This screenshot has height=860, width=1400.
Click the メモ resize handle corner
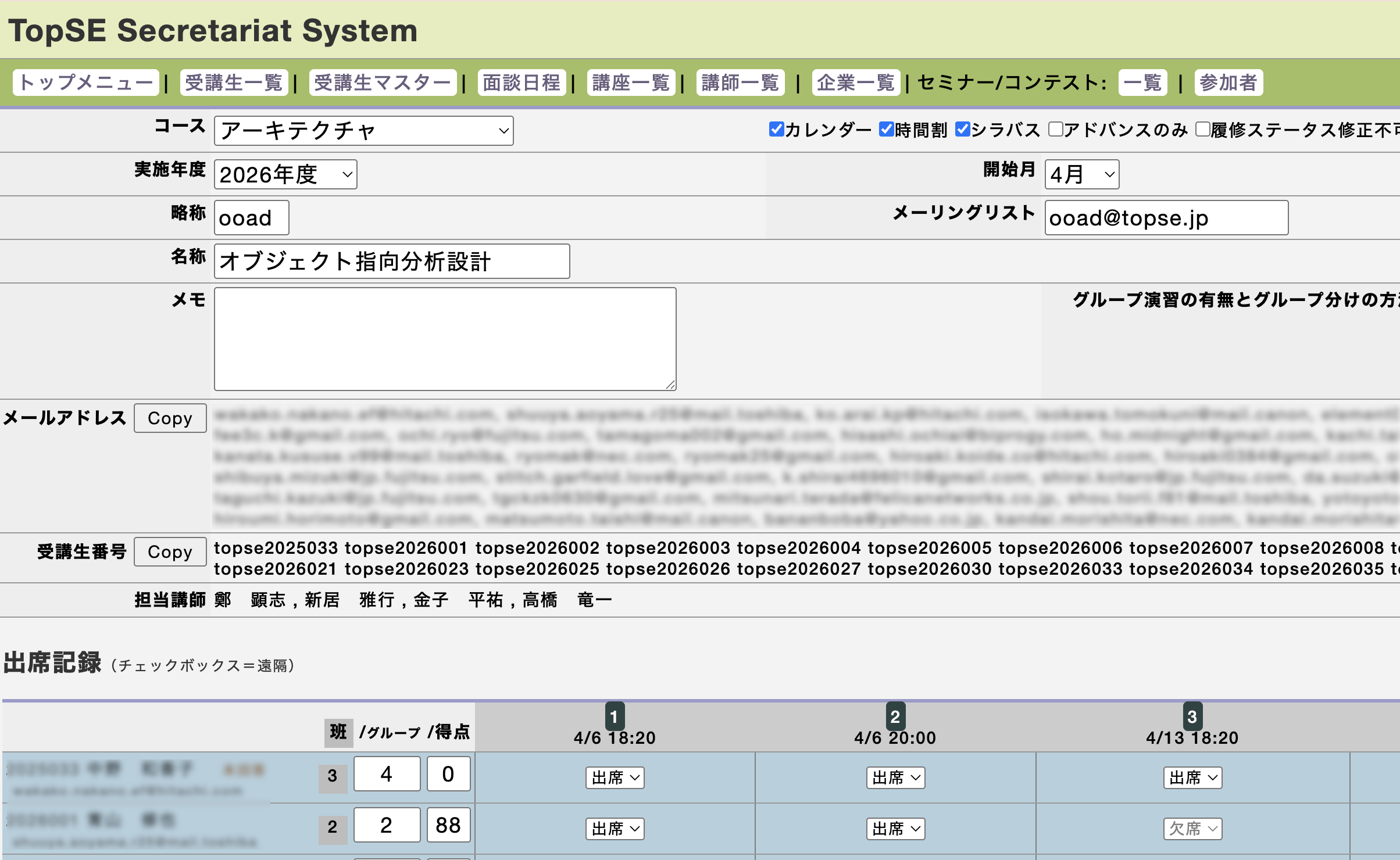tap(670, 385)
